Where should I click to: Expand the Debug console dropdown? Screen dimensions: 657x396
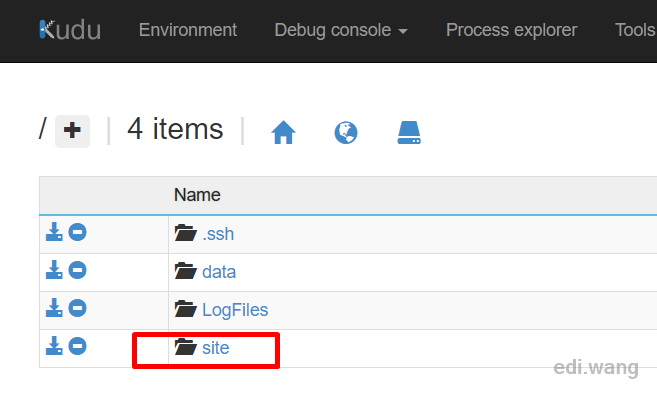click(x=341, y=30)
